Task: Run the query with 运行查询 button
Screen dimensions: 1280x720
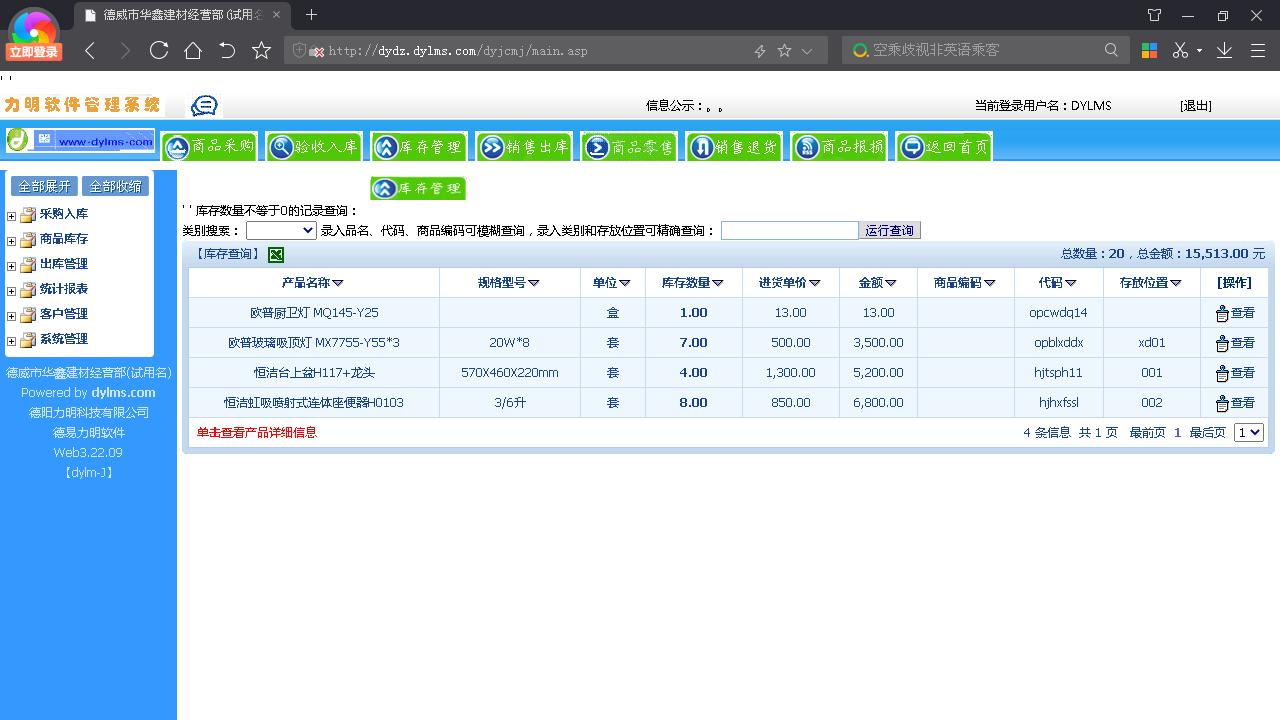Action: pyautogui.click(x=889, y=230)
